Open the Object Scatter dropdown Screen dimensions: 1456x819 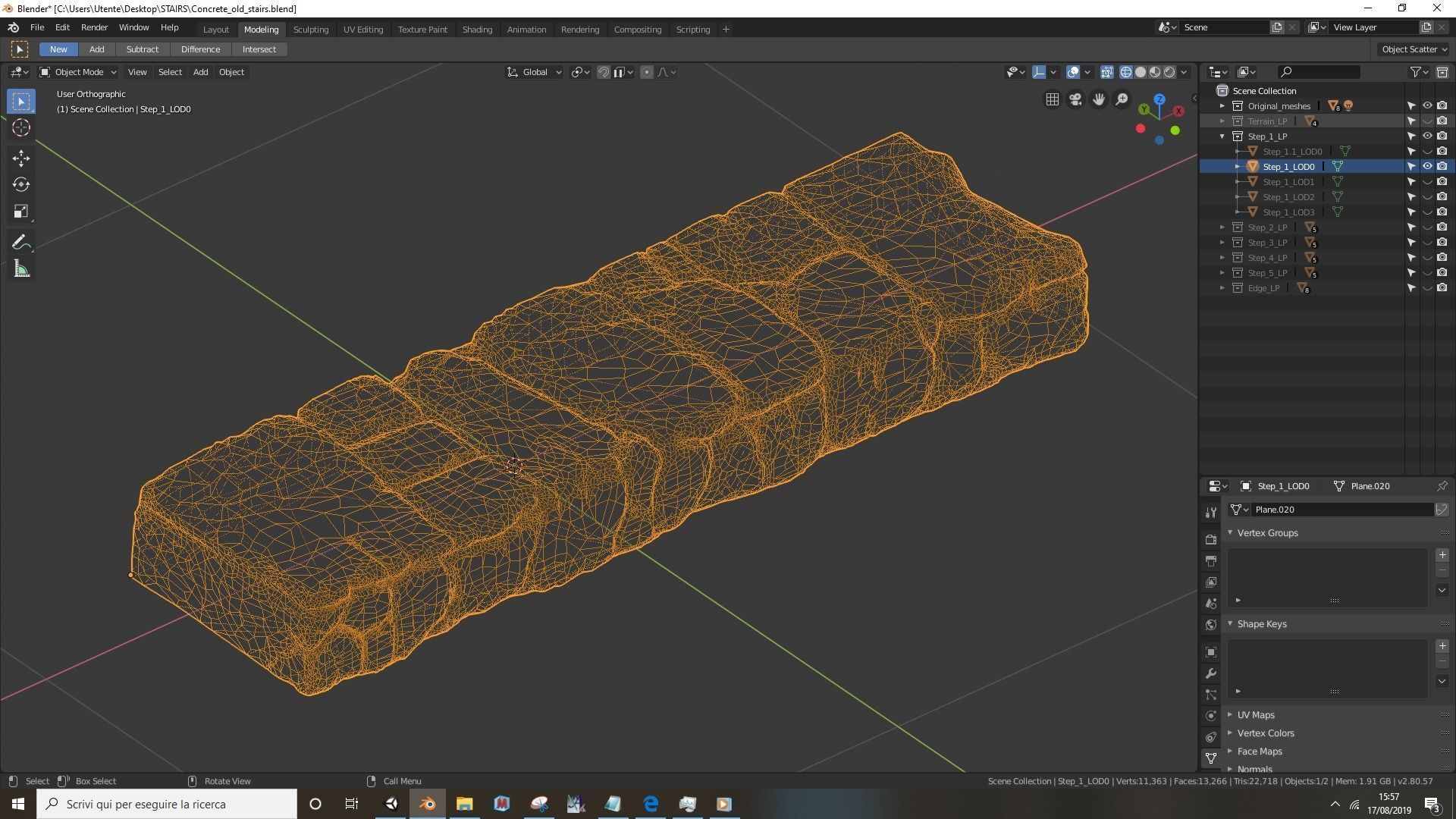pos(1414,49)
